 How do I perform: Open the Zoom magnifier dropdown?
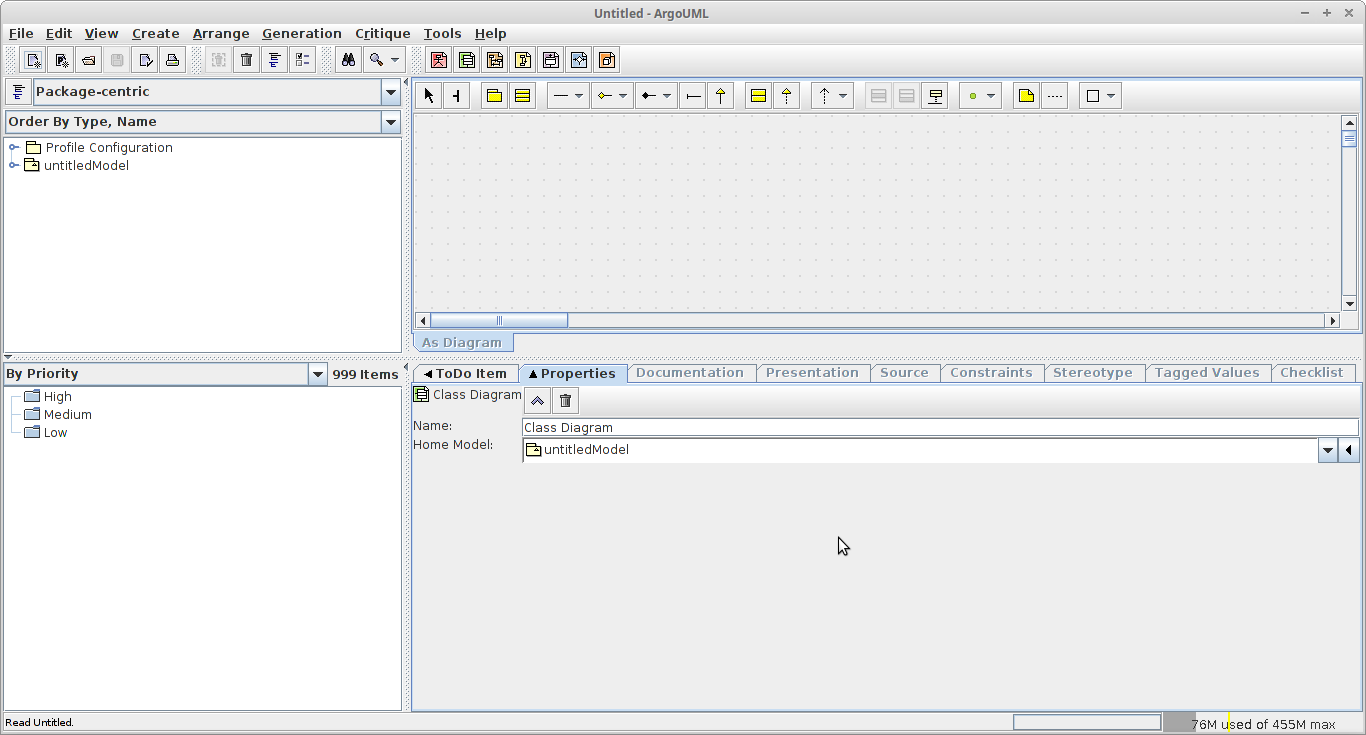click(395, 60)
